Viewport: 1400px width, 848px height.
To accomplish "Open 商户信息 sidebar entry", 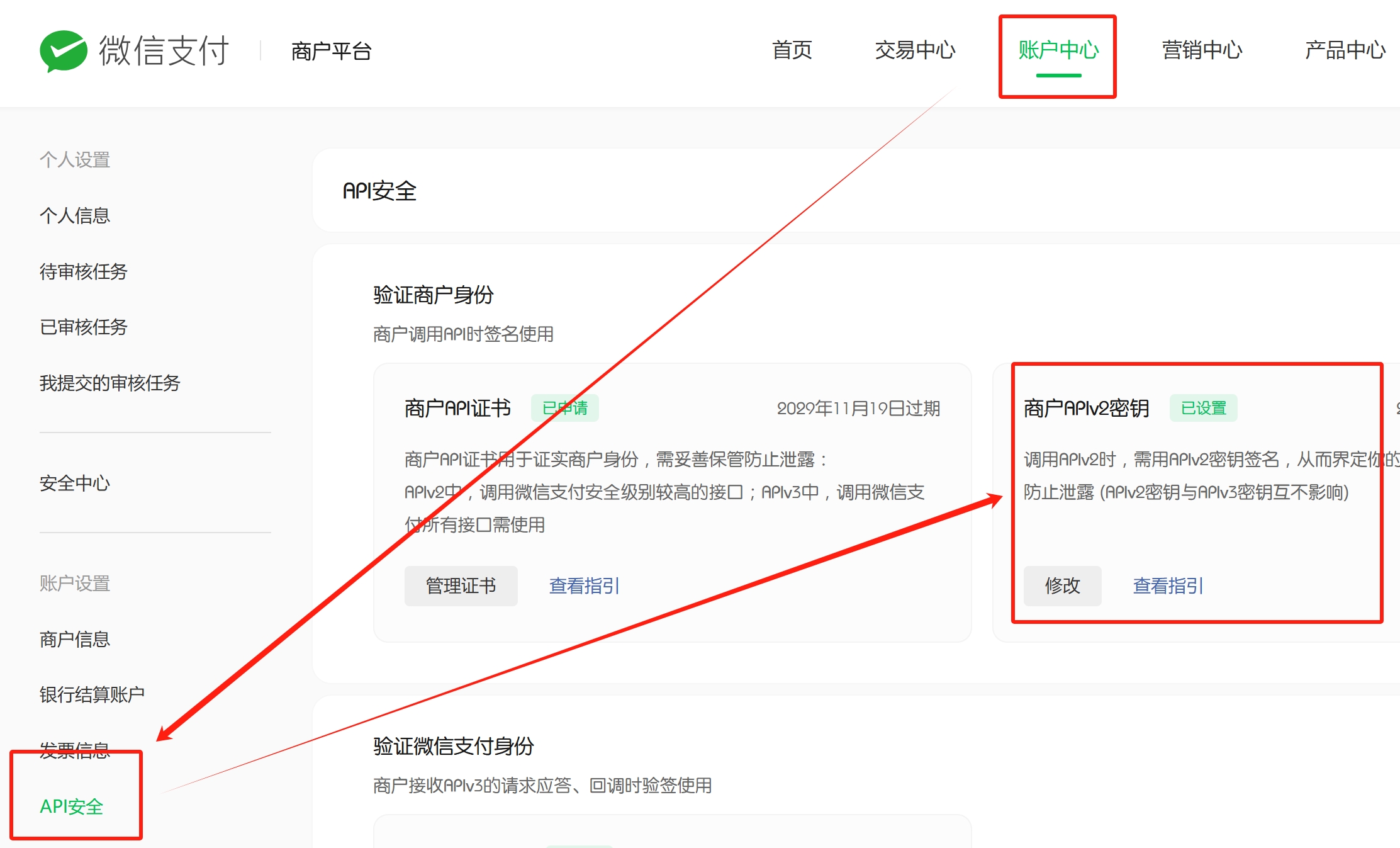I will 75,640.
